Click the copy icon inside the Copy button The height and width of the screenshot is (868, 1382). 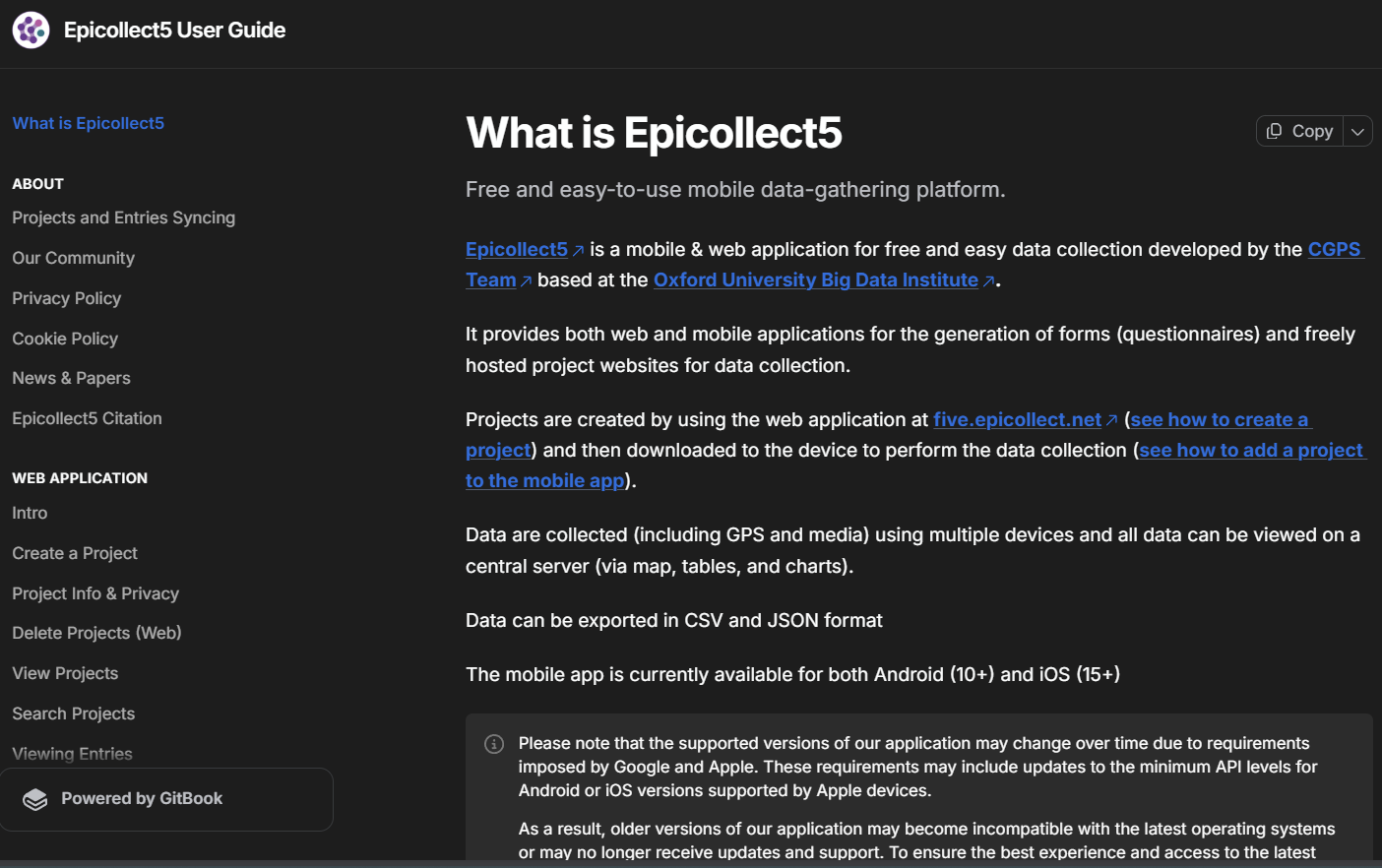pos(1272,130)
